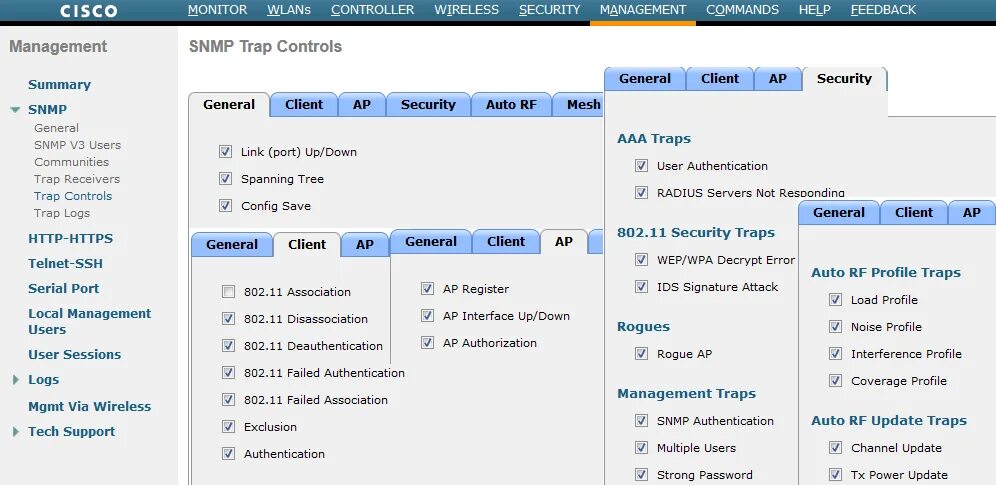Toggle the Channel Update checkbox

[x=835, y=448]
